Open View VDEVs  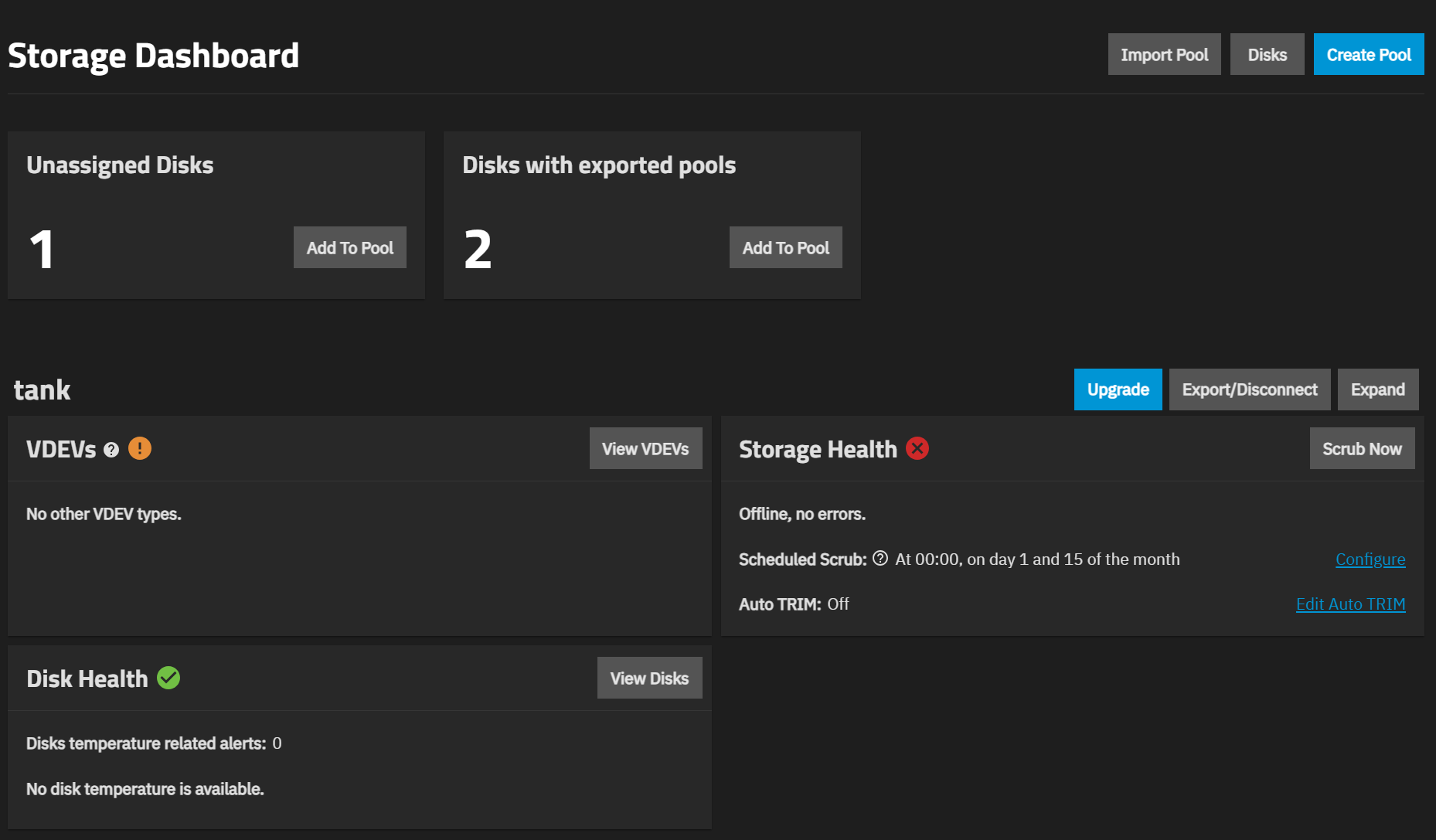click(645, 448)
